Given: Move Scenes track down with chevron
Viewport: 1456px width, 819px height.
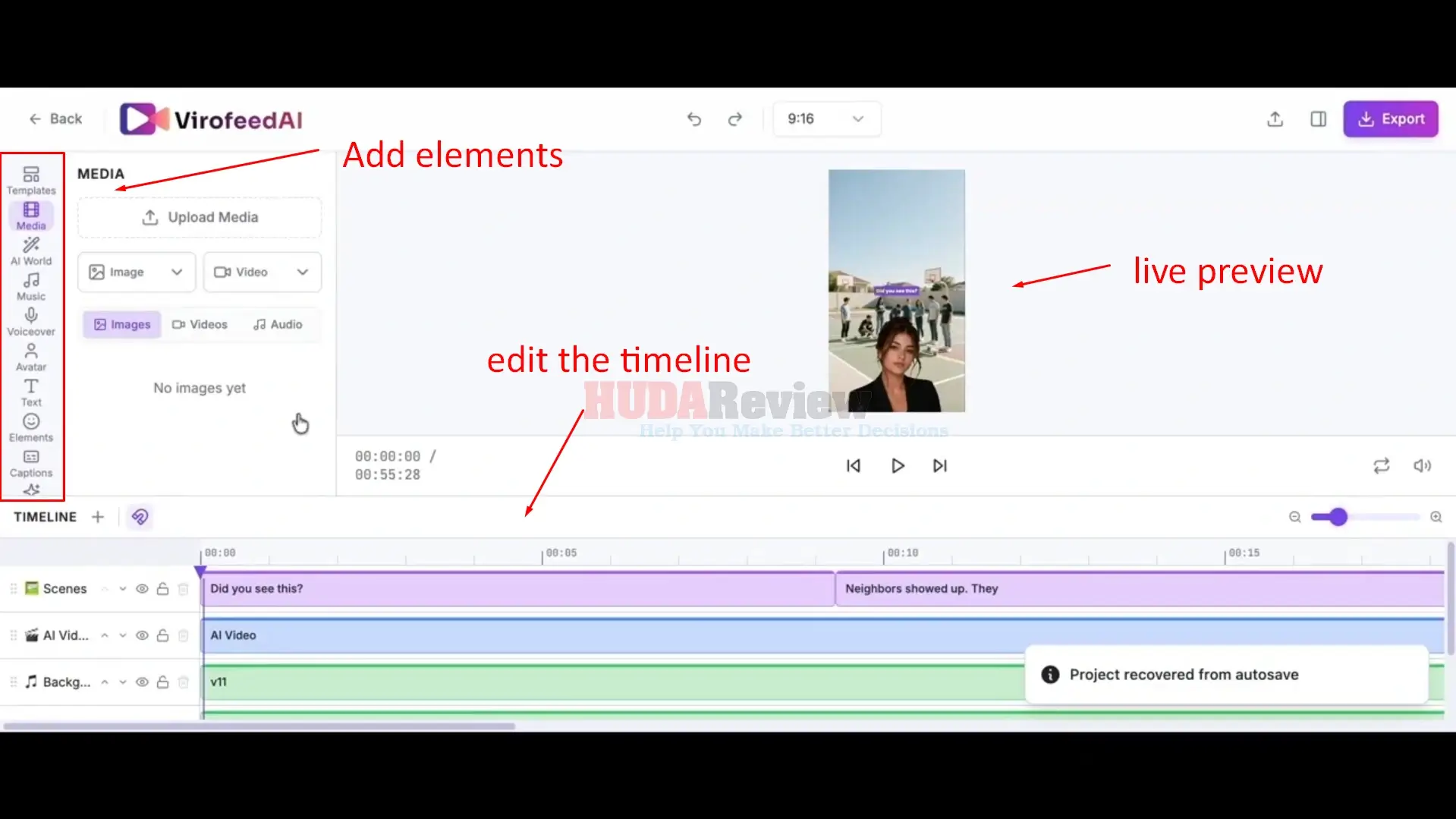Looking at the screenshot, I should pyautogui.click(x=122, y=589).
